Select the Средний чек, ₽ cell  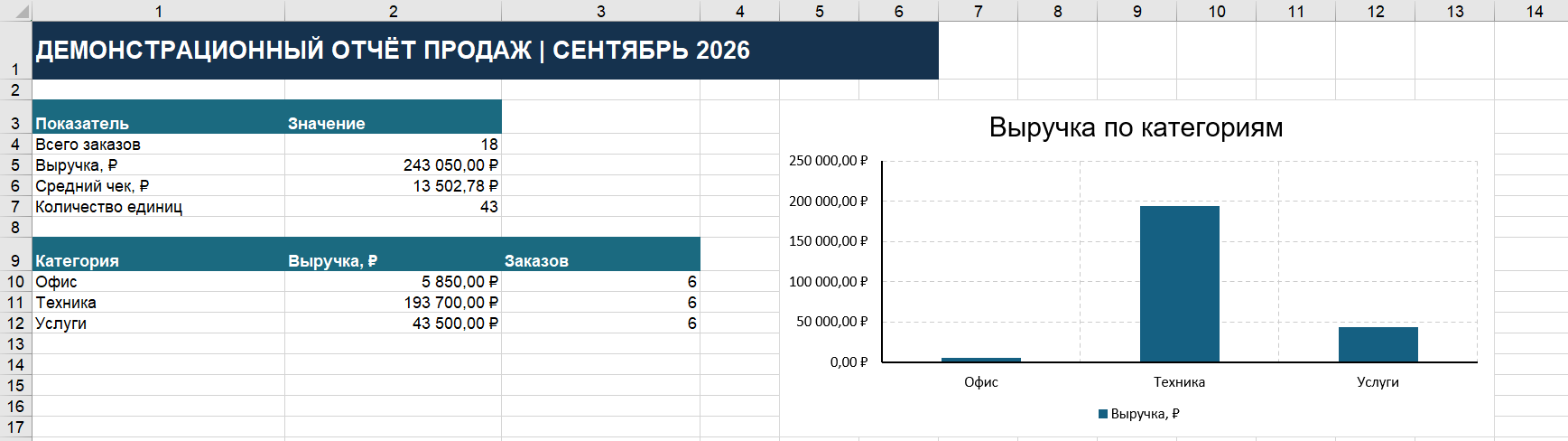point(159,186)
